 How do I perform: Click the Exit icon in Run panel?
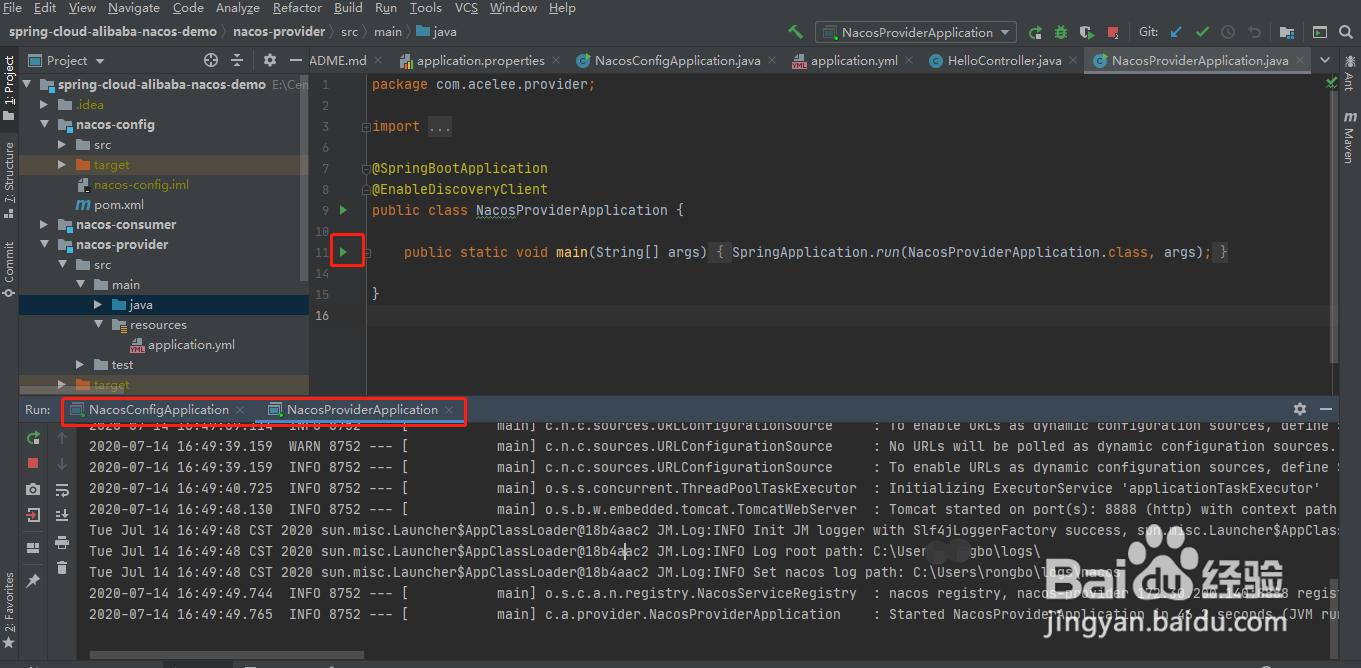(33, 515)
